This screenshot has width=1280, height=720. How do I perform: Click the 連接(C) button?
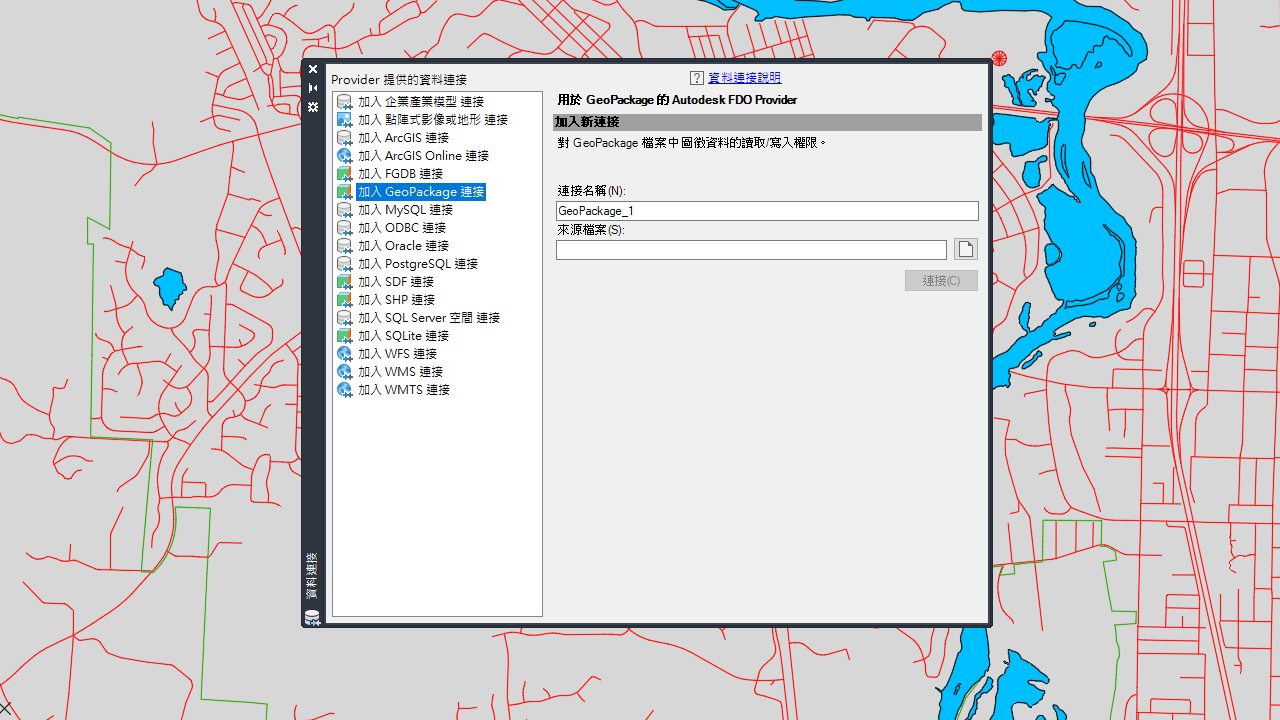click(941, 281)
